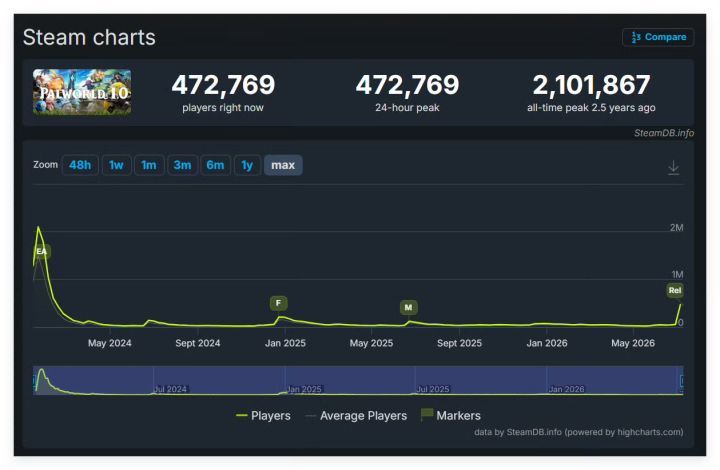Image resolution: width=720 pixels, height=470 pixels.
Task: Click the M marker flag
Action: [x=408, y=308]
